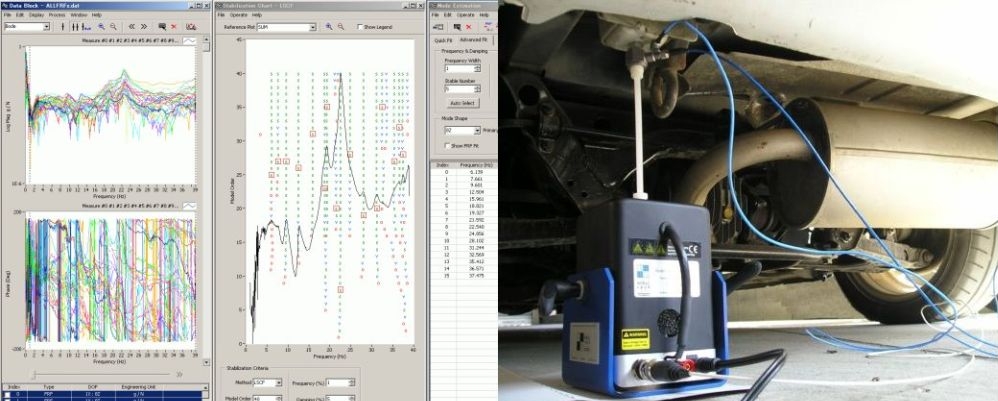Select frequency row 32.569 in mode table
Screen dimensions: 998x401
click(464, 254)
